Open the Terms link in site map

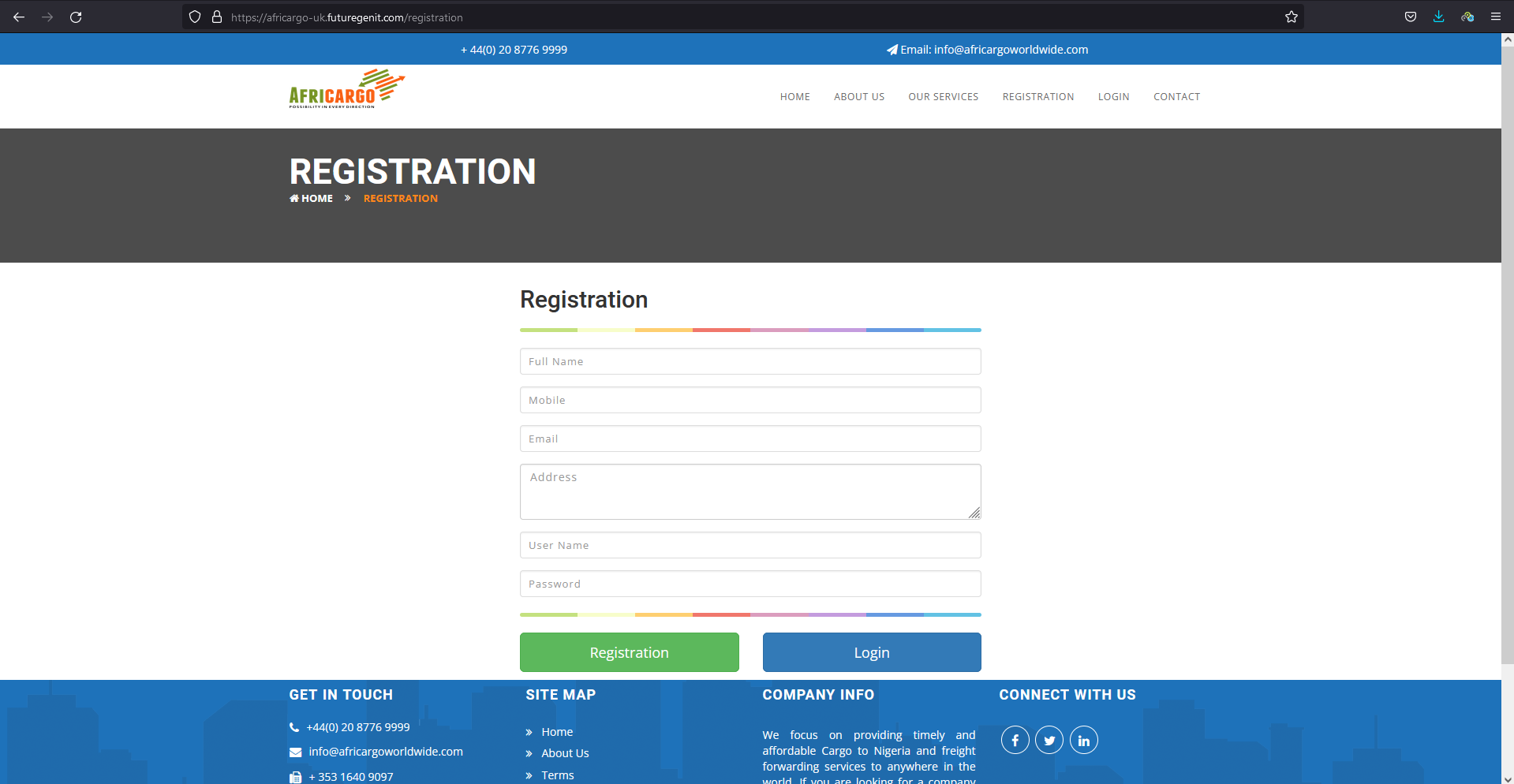[557, 775]
